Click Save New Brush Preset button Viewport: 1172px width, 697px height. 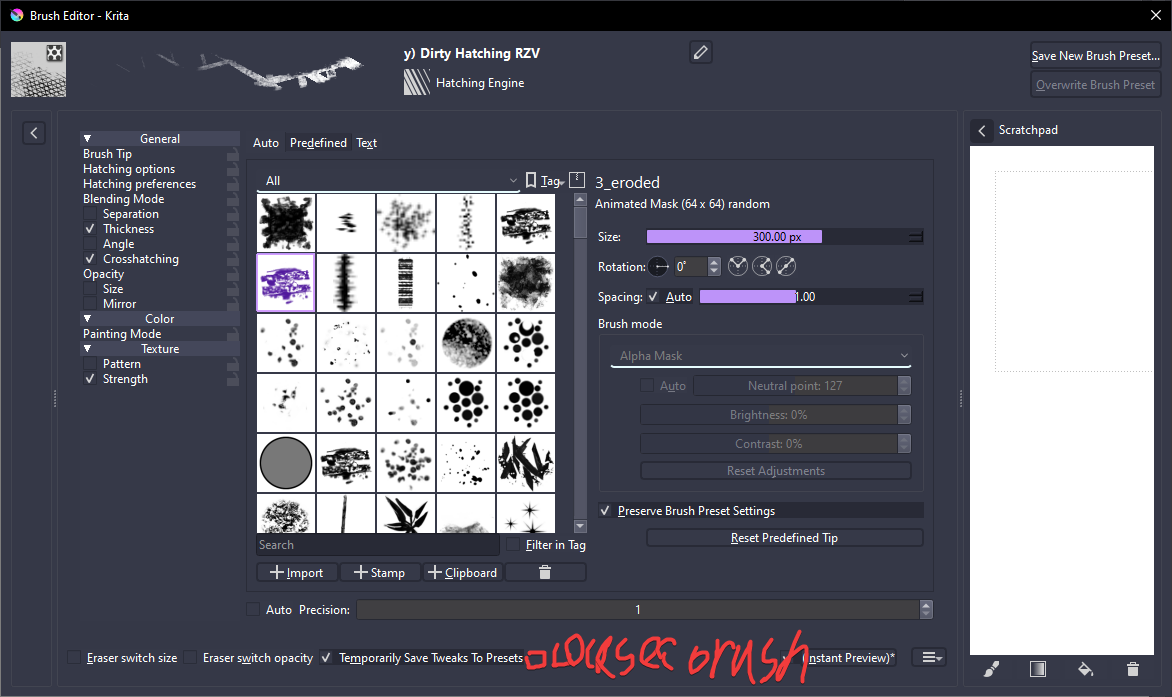pyautogui.click(x=1096, y=56)
